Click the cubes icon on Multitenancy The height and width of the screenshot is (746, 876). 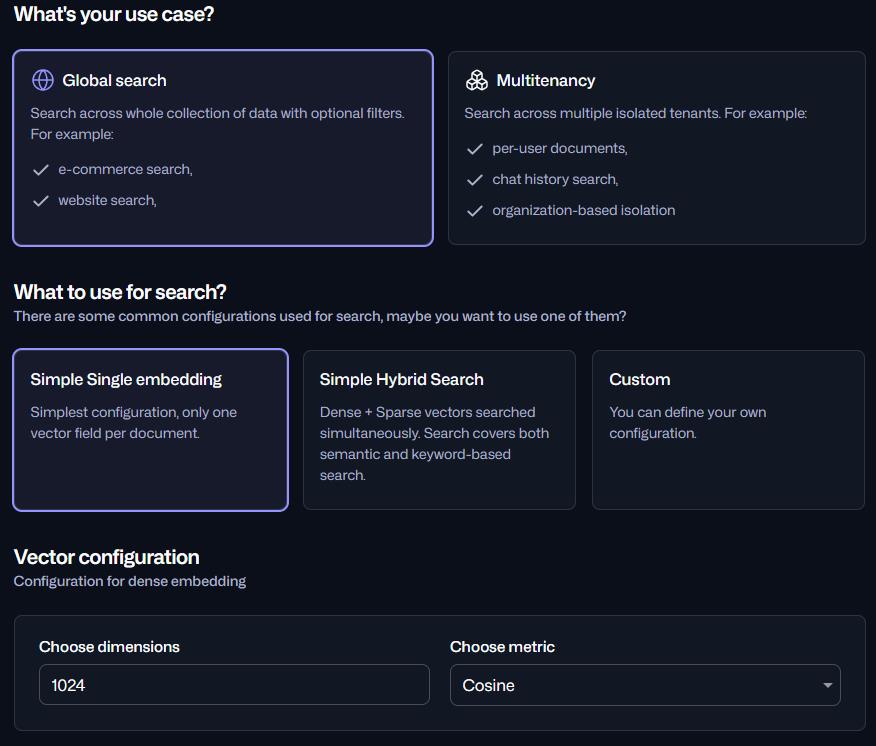pyautogui.click(x=477, y=80)
